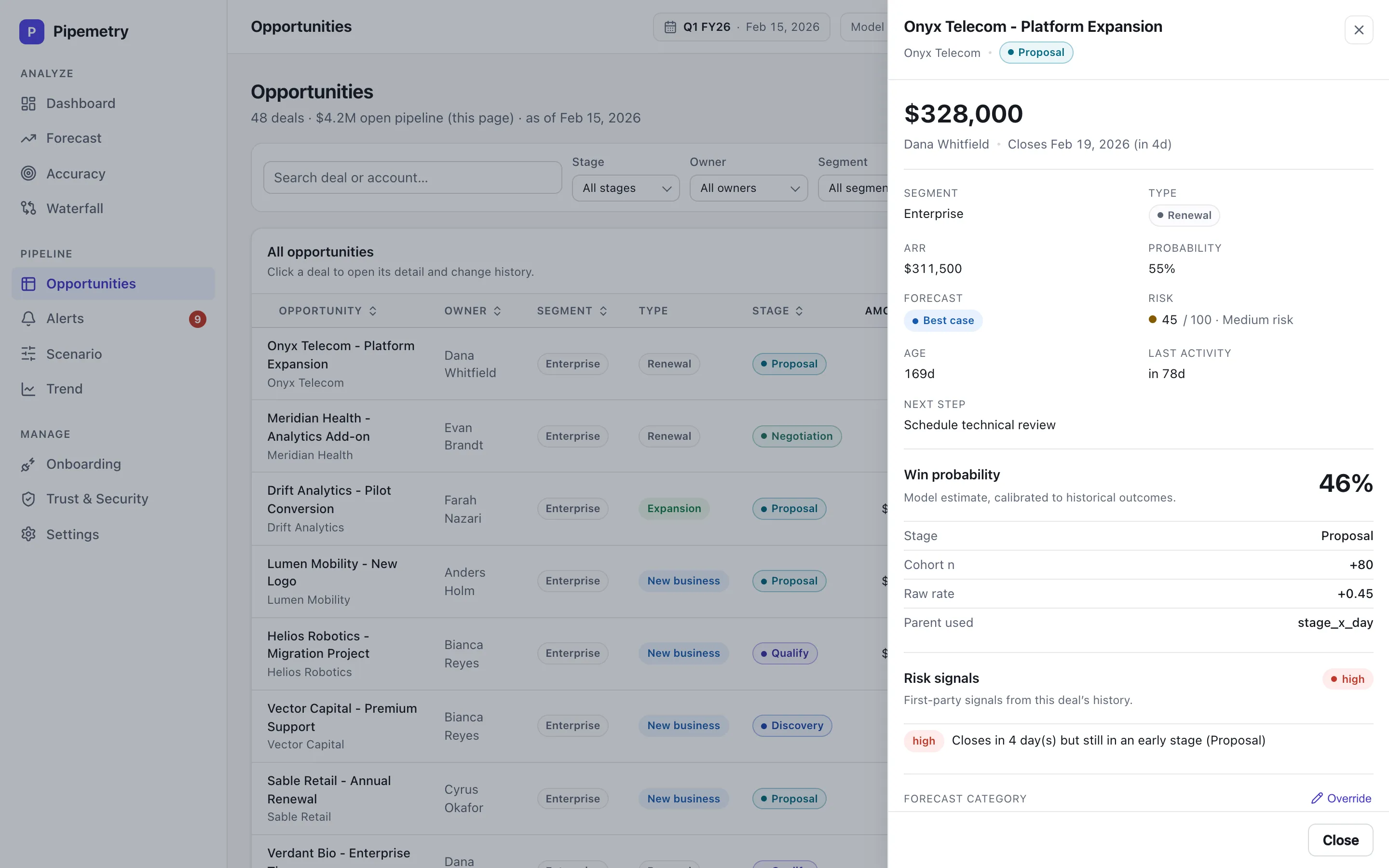Click owner Evan Brandt in table
1389x868 pixels.
coord(464,436)
